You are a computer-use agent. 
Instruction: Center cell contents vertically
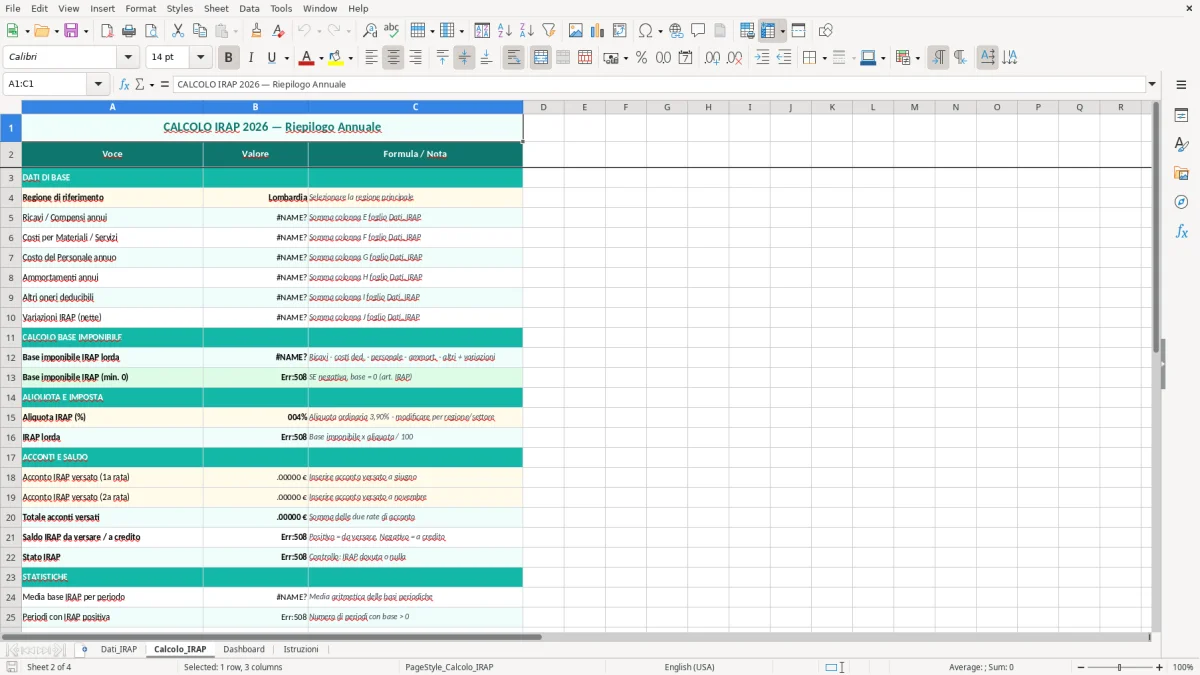[x=464, y=58]
